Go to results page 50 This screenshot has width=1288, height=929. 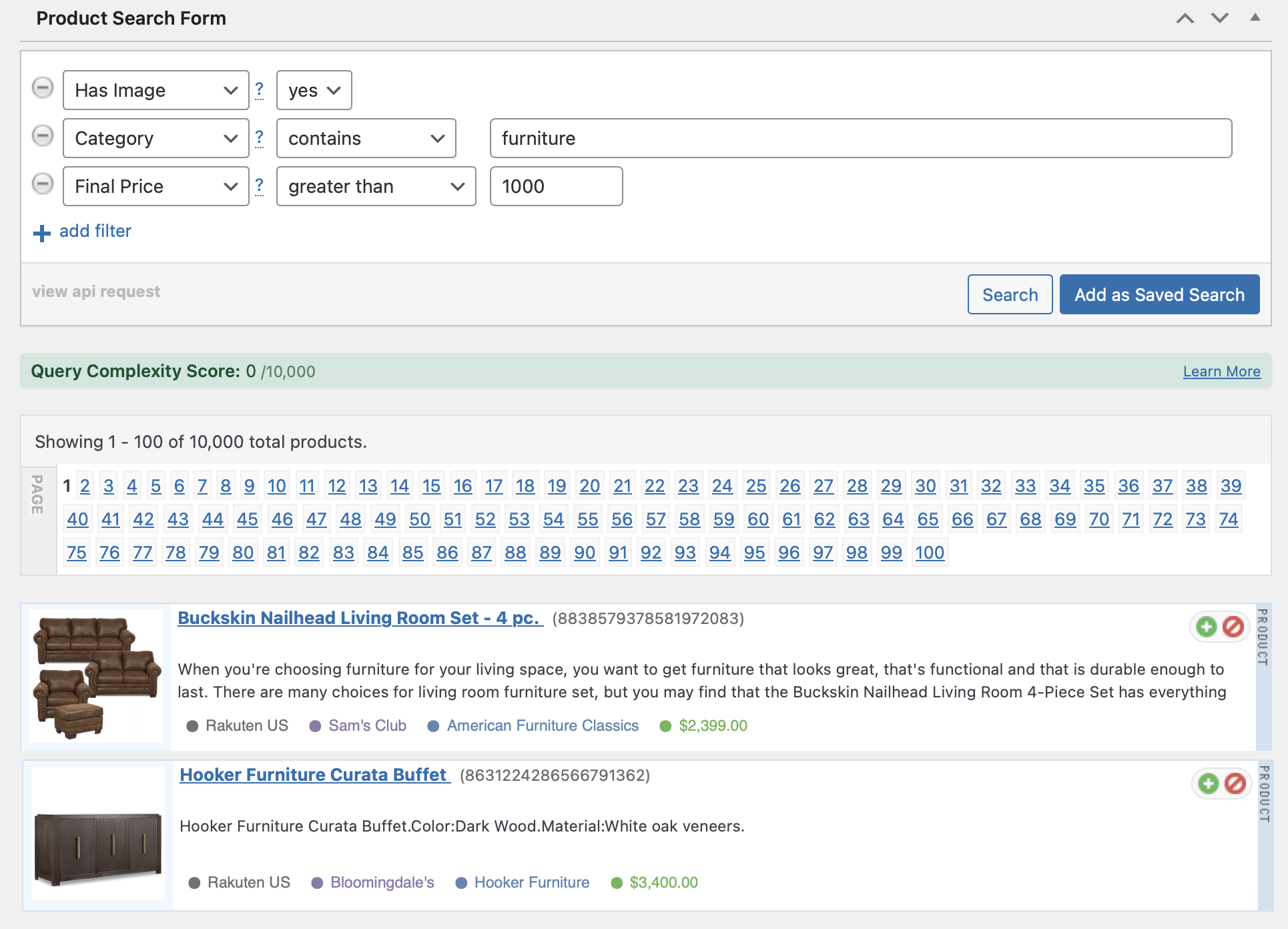(420, 519)
